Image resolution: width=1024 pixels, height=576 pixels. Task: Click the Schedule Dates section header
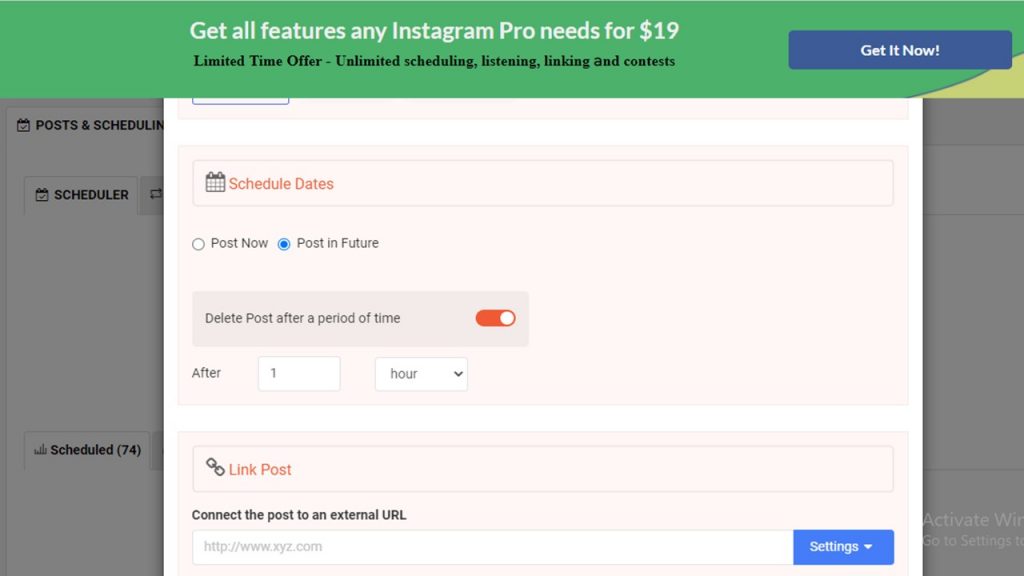pyautogui.click(x=543, y=183)
